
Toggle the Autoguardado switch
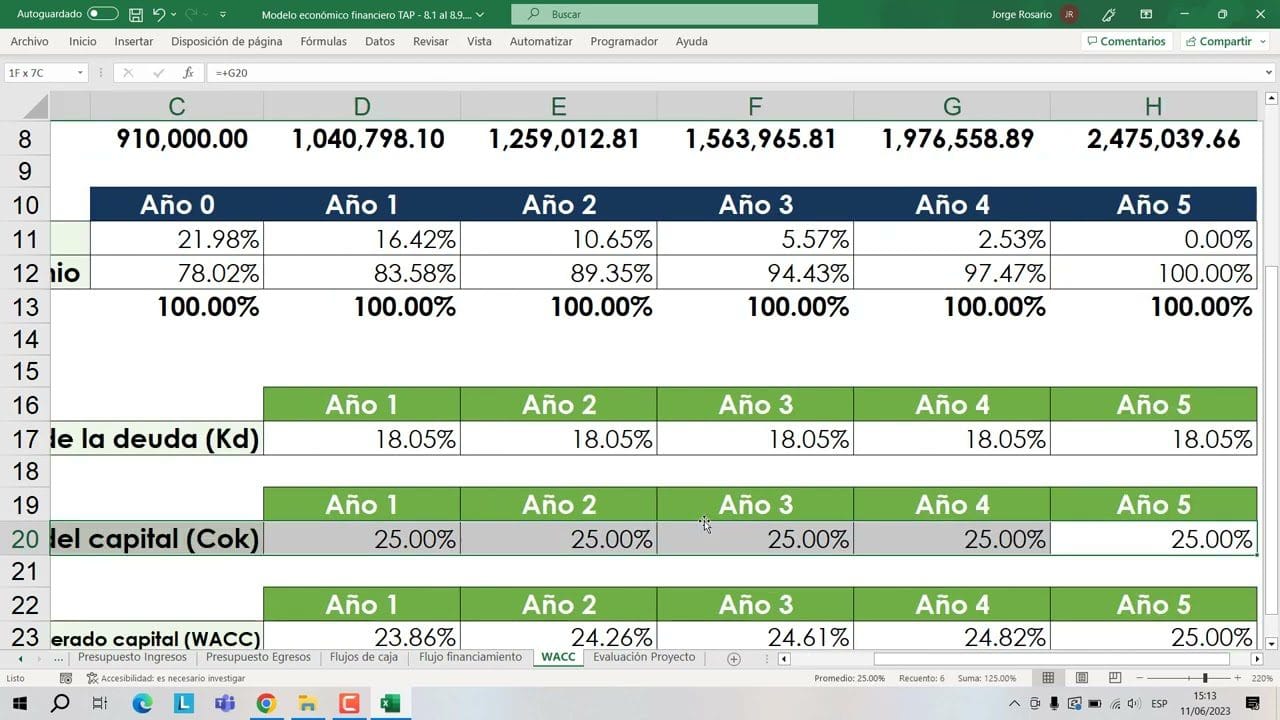click(102, 15)
